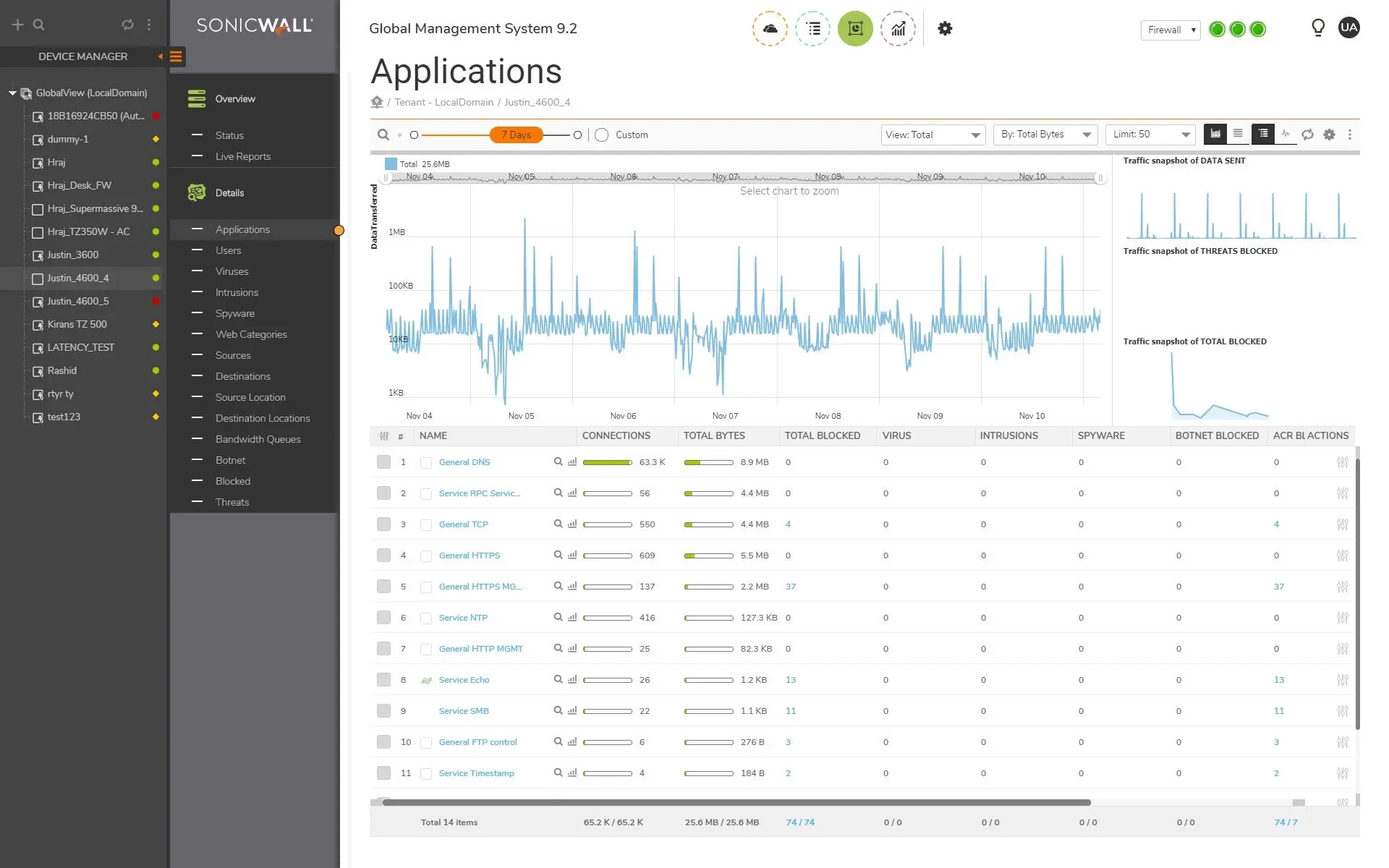Open the growth chart analytics icon
1389x868 pixels.
click(898, 29)
